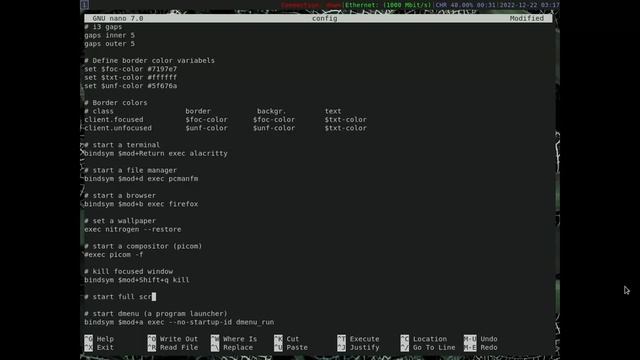Click the Modified indicator in the title bar

(x=527, y=18)
